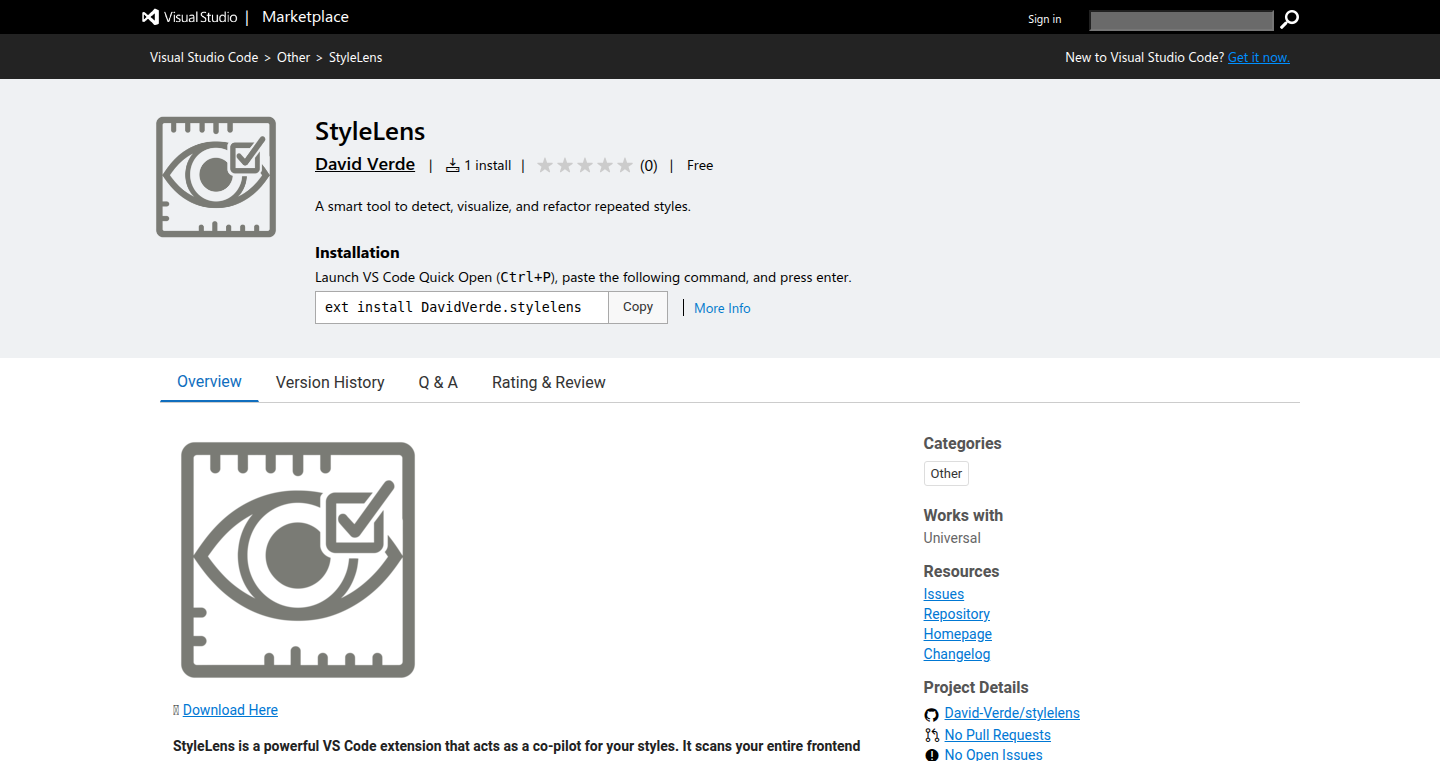Click No Open Issues link

click(x=994, y=755)
